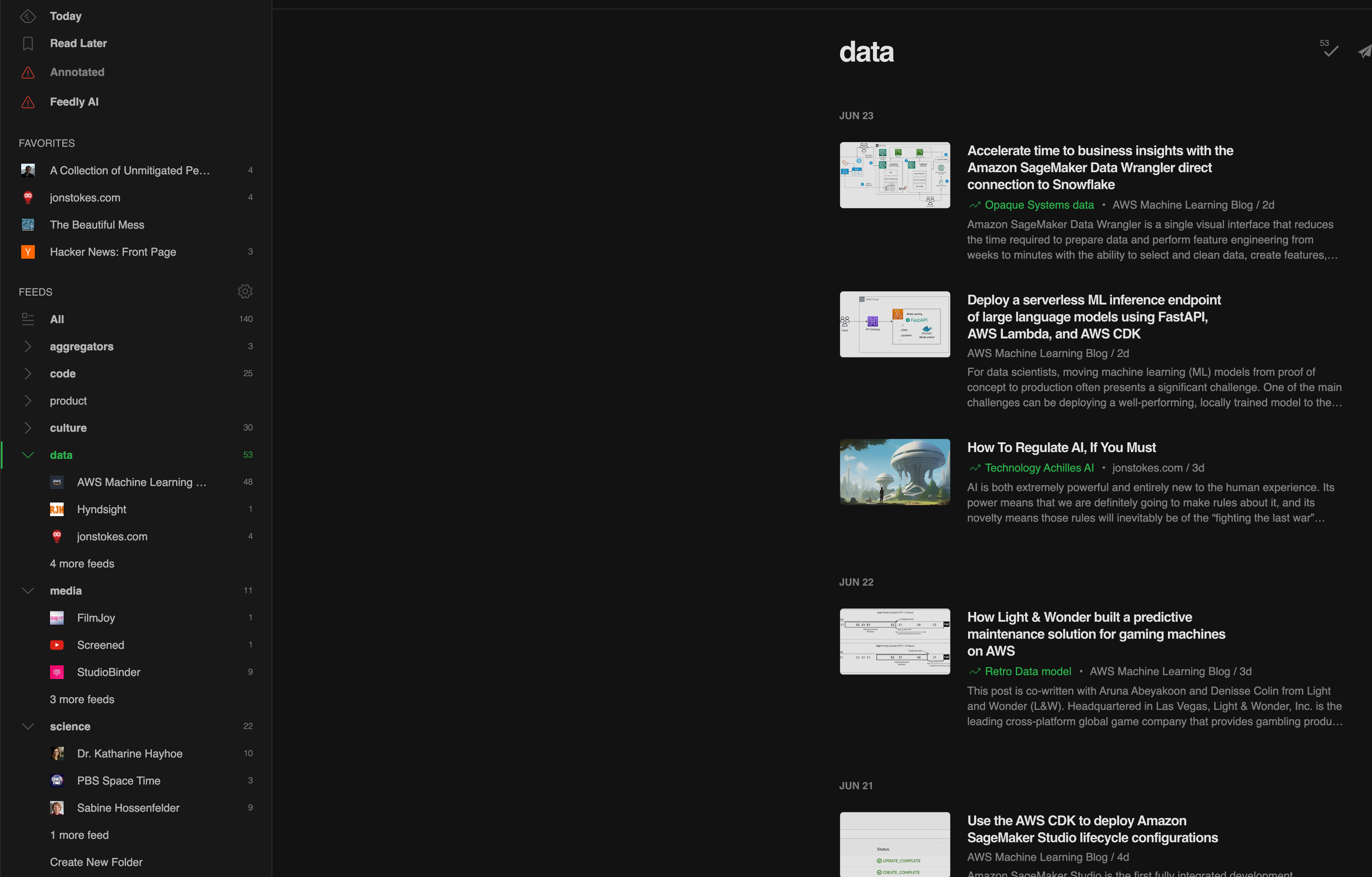Click the Today icon in sidebar
The height and width of the screenshot is (877, 1372).
click(28, 17)
